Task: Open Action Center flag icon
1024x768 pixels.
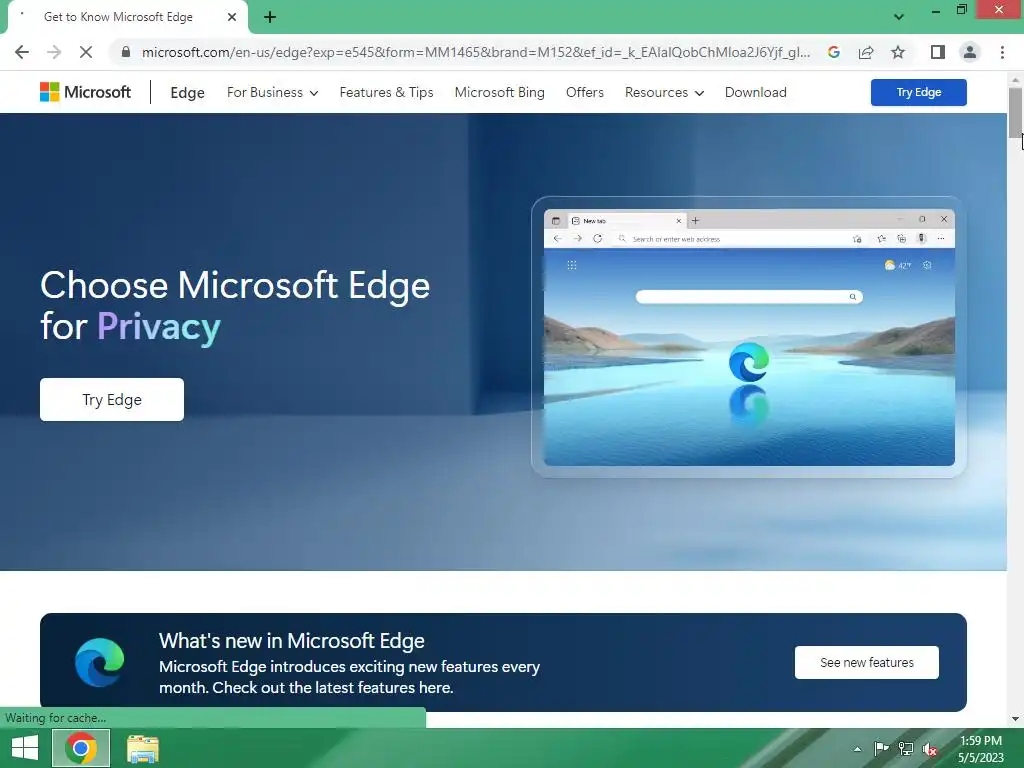Action: [x=881, y=749]
